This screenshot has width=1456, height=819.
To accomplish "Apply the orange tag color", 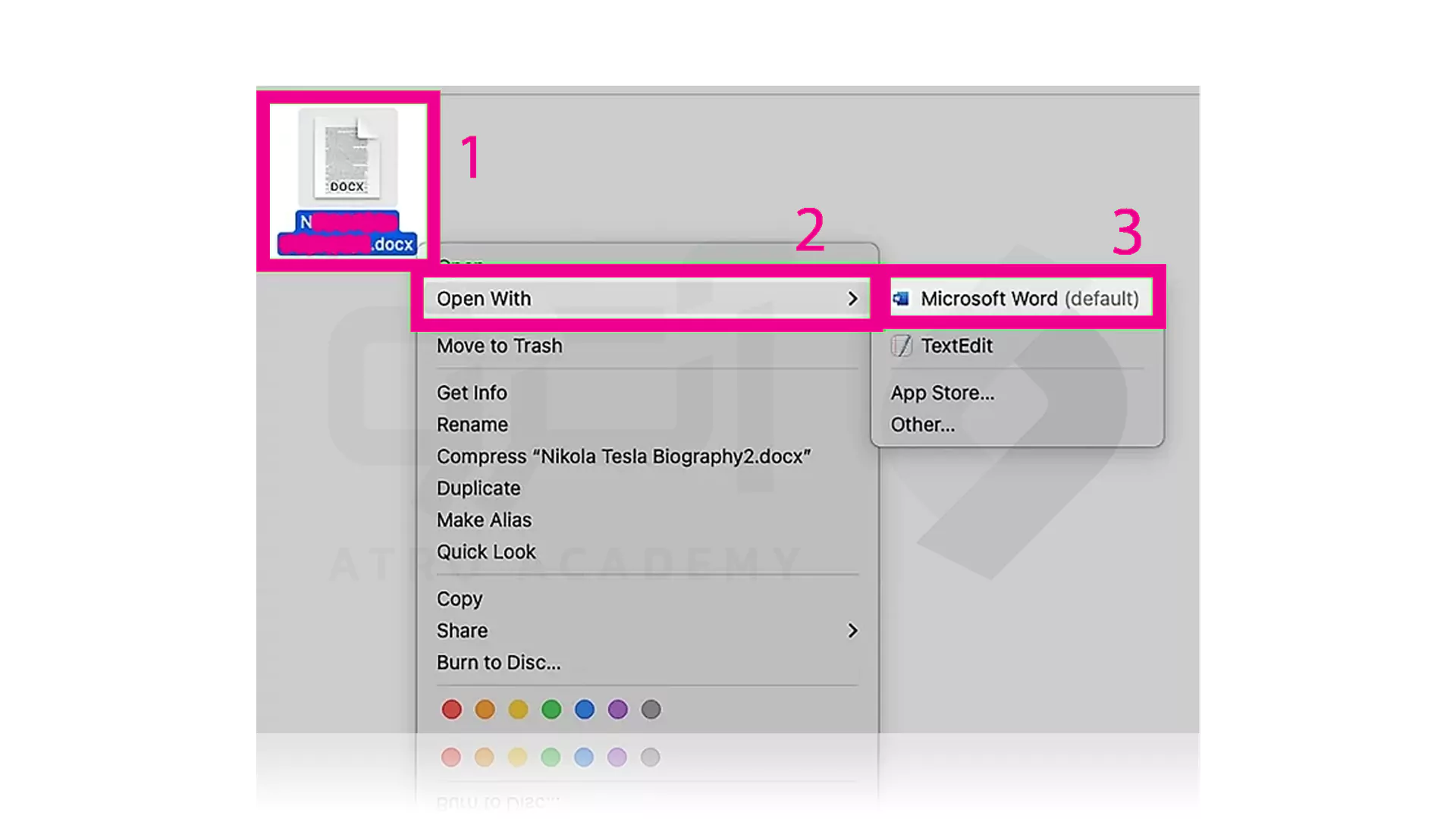I will [485, 710].
